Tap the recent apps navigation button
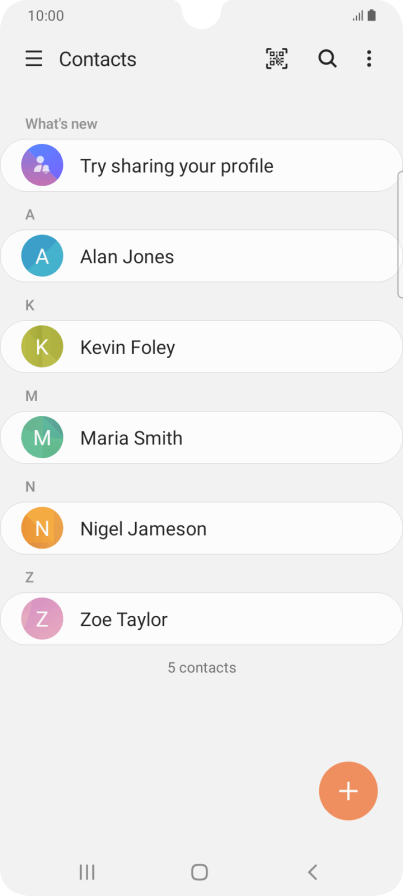 (x=87, y=872)
